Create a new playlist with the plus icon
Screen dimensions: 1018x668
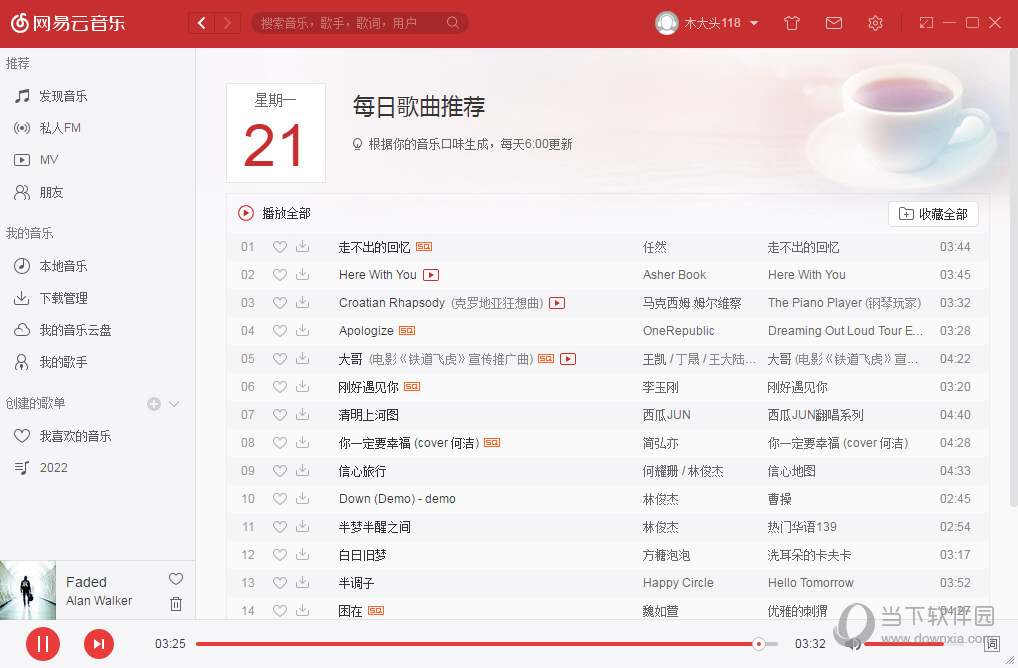[x=152, y=404]
